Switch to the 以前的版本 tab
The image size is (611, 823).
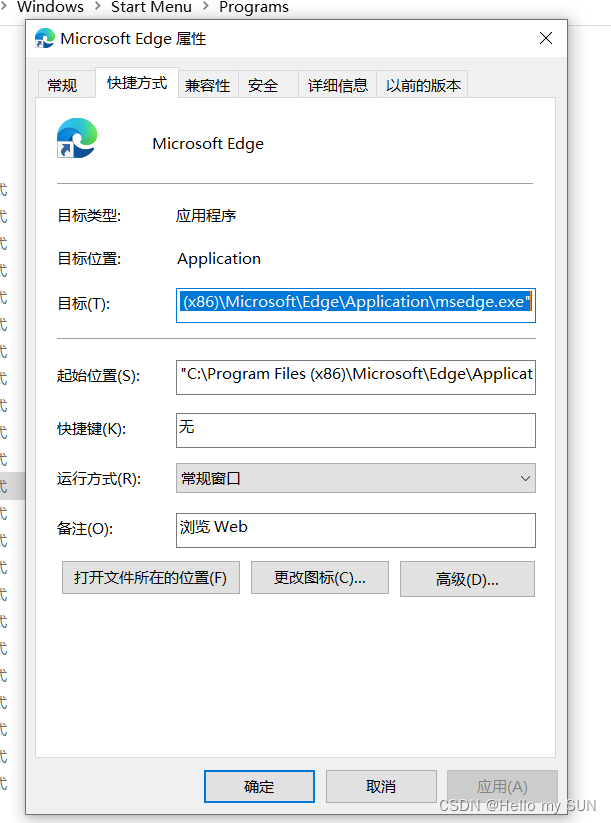(x=423, y=85)
